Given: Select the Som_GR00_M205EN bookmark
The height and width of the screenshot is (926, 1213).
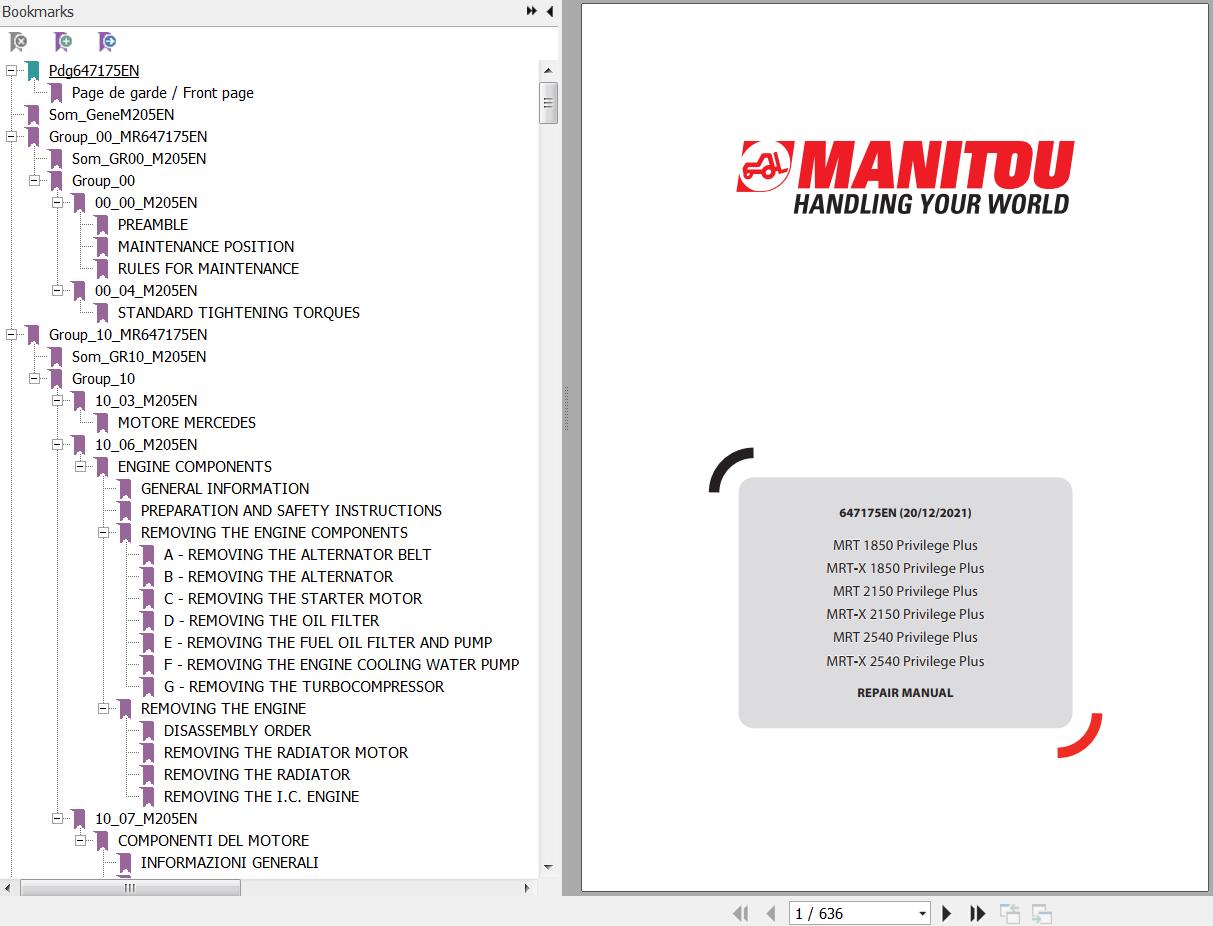Looking at the screenshot, I should coord(139,159).
